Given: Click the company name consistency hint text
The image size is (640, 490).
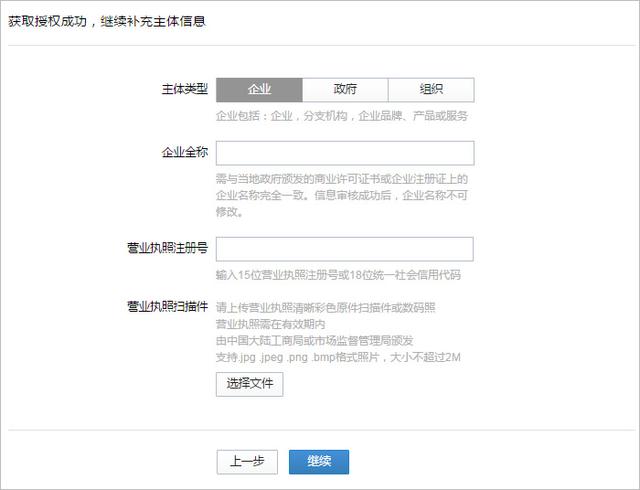Looking at the screenshot, I should [x=342, y=195].
